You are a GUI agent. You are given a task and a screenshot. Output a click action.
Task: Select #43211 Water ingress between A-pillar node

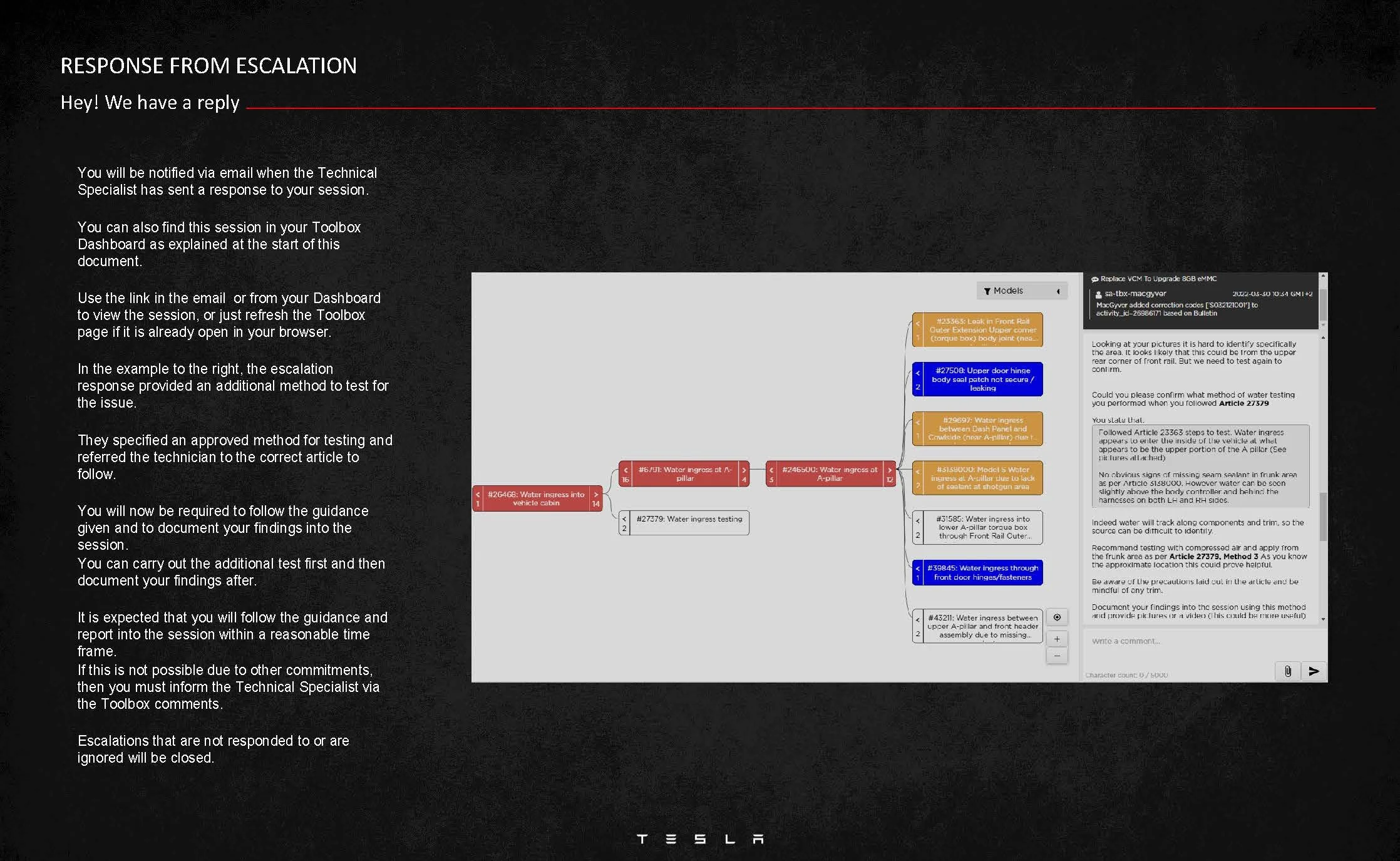pos(982,626)
